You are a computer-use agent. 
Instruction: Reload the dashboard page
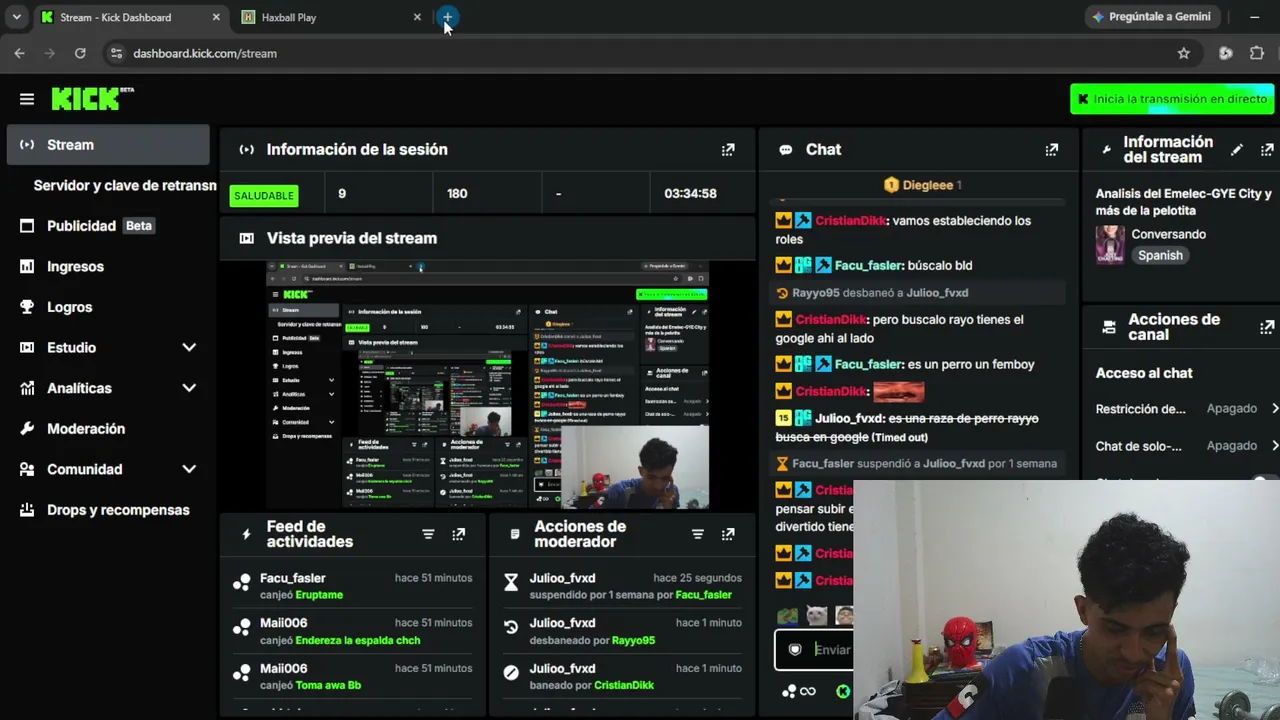click(80, 53)
